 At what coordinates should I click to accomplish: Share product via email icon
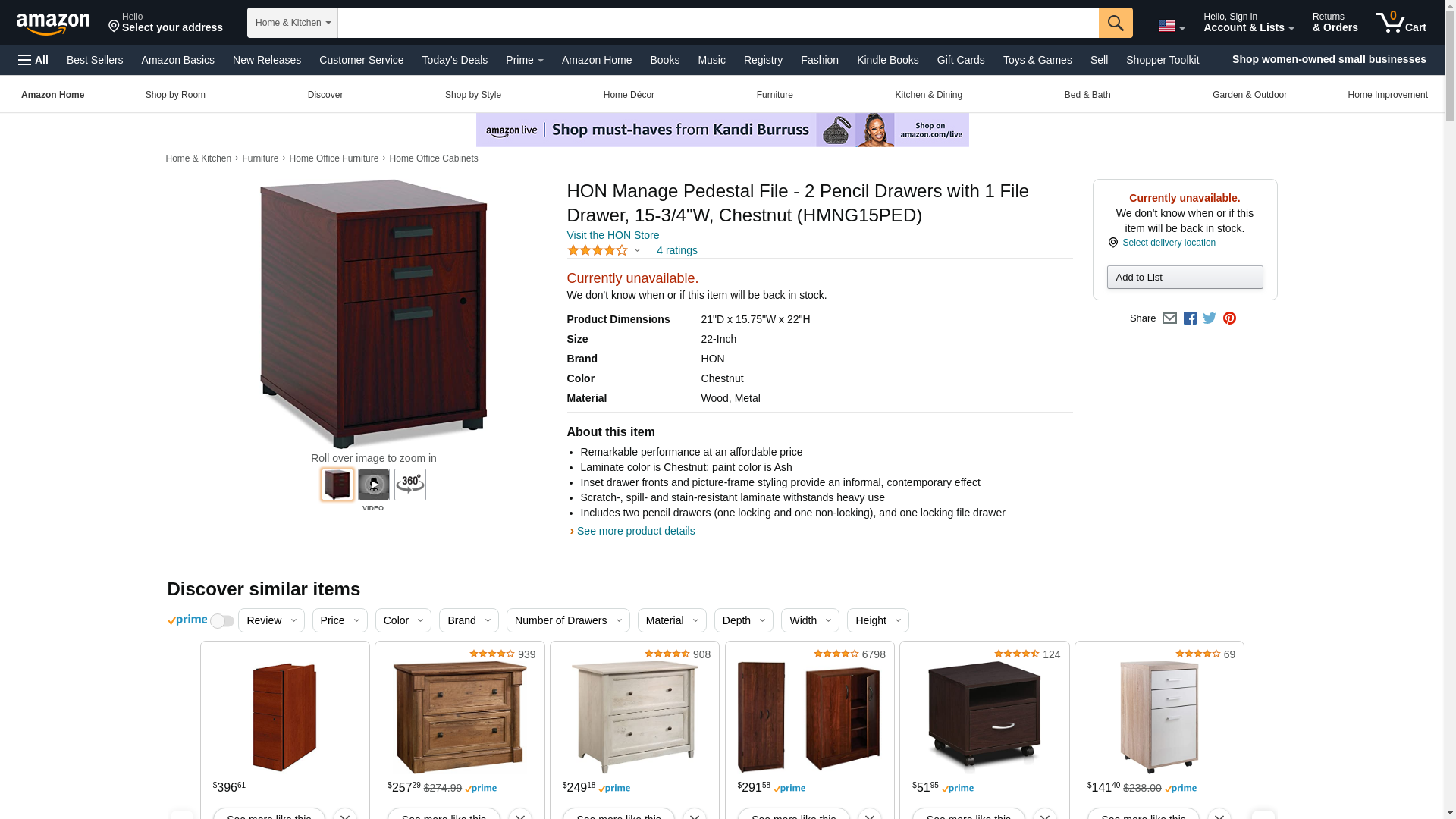click(1169, 318)
